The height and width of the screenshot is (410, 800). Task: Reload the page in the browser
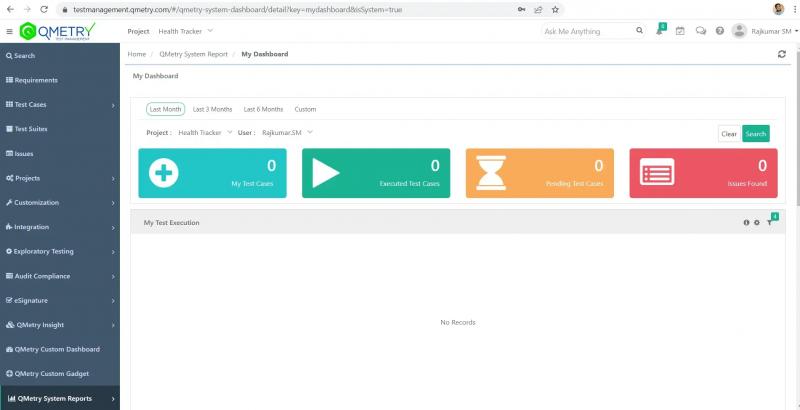(44, 9)
